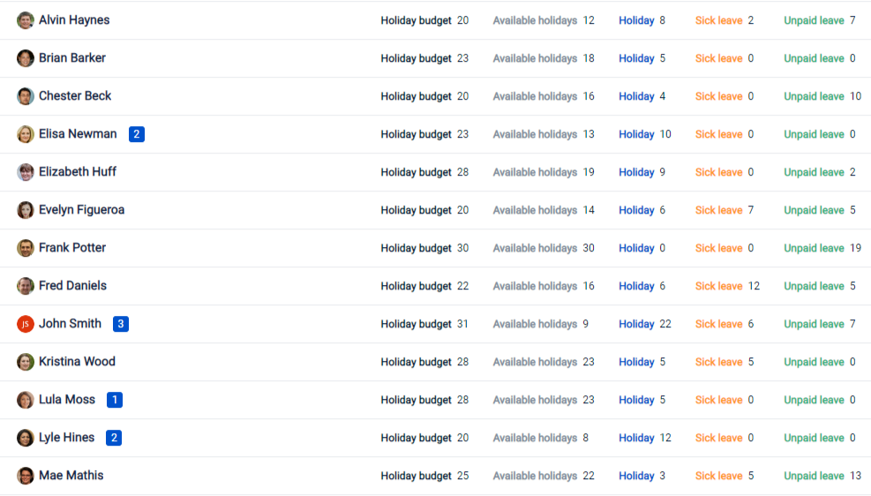Click the blue badge 3 next to John Smith
Viewport: 871px width, 496px height.
coord(121,324)
